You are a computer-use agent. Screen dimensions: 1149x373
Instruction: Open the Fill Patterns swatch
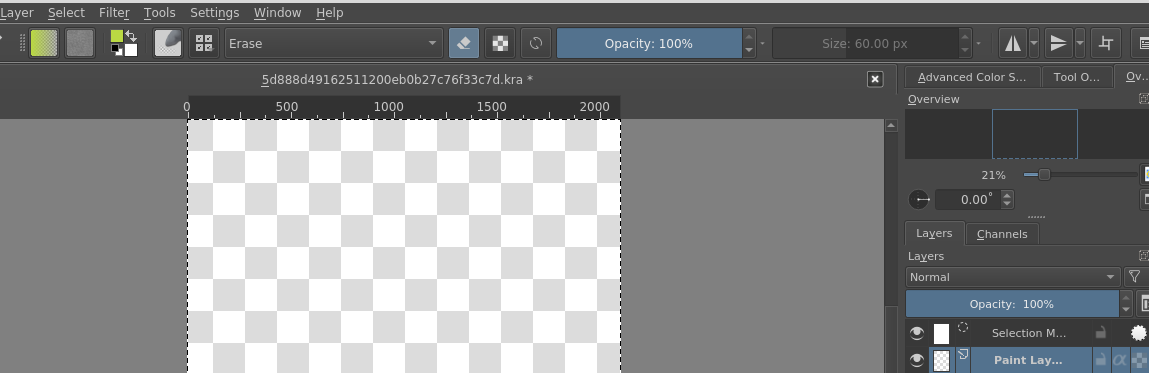(x=80, y=43)
